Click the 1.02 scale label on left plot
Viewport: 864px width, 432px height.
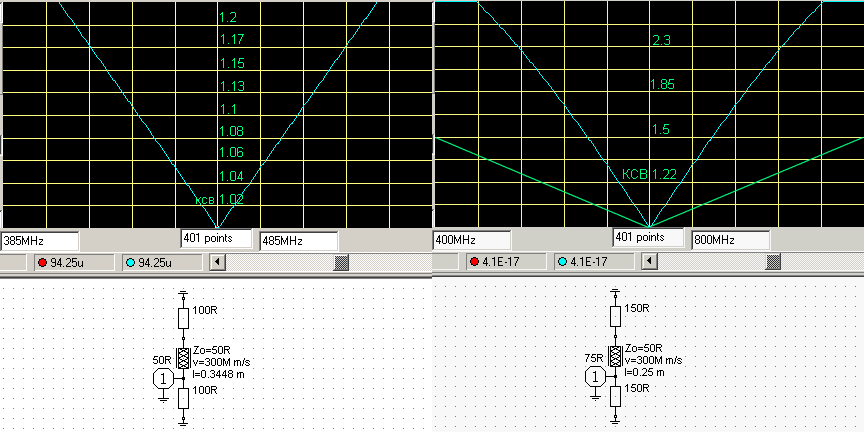pos(231,199)
